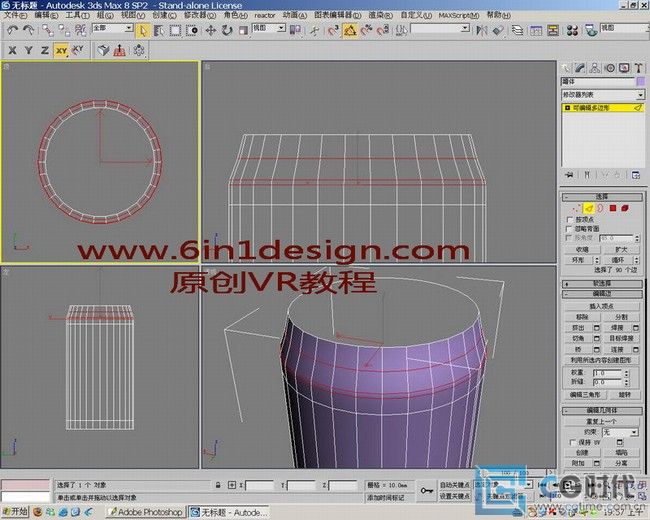Click the Render Scene teapot icon

pos(591,30)
